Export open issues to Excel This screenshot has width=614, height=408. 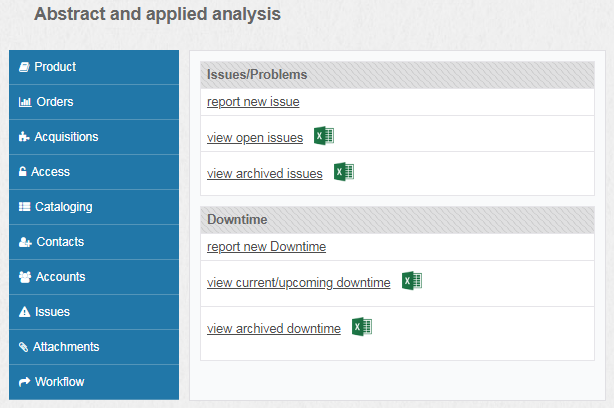324,136
